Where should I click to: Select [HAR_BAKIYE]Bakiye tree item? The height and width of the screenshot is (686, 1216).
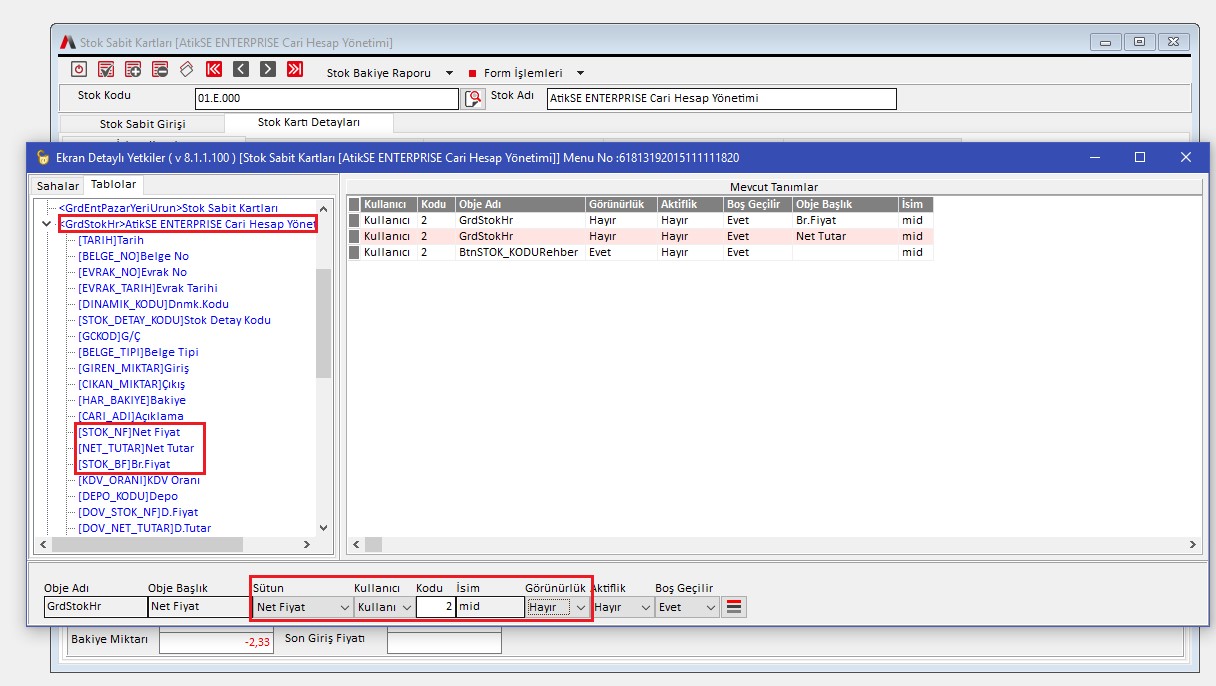pyautogui.click(x=132, y=400)
